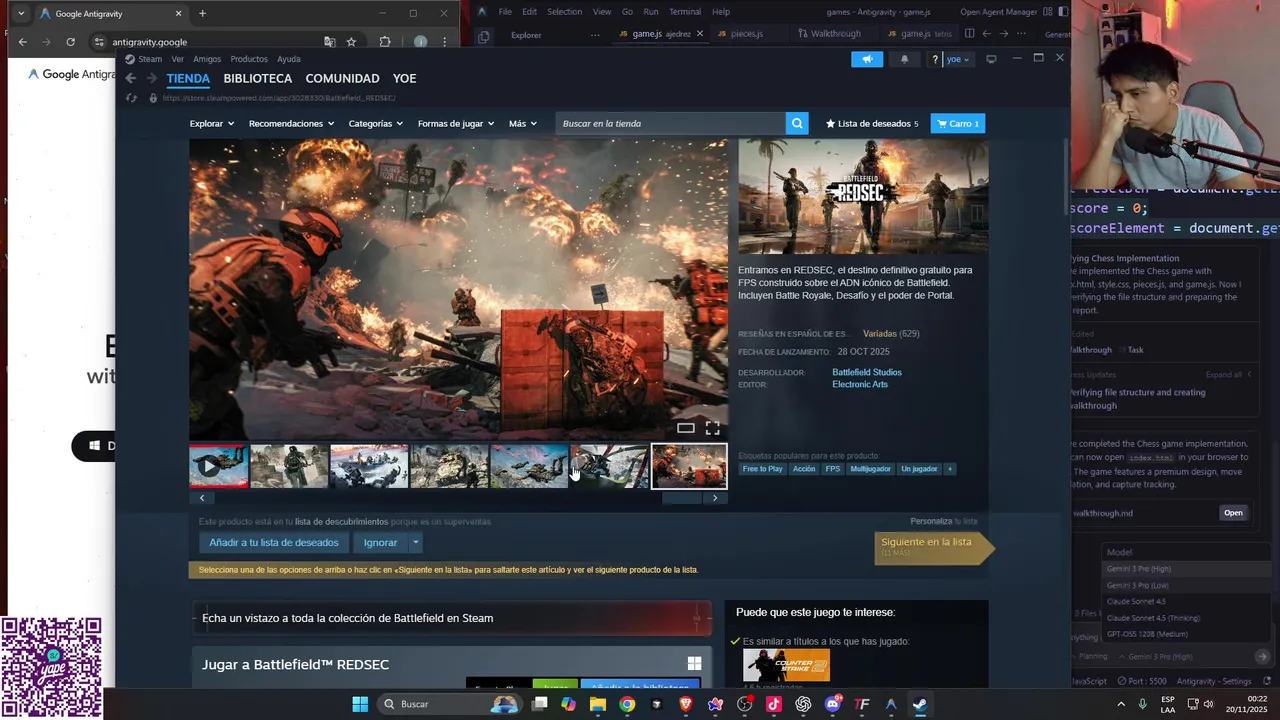Add more tags plus button
The image size is (1280, 720).
[949, 469]
